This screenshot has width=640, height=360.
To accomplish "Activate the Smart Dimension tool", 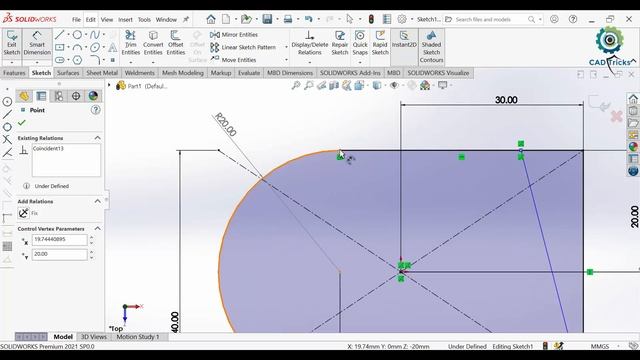I will (x=37, y=43).
